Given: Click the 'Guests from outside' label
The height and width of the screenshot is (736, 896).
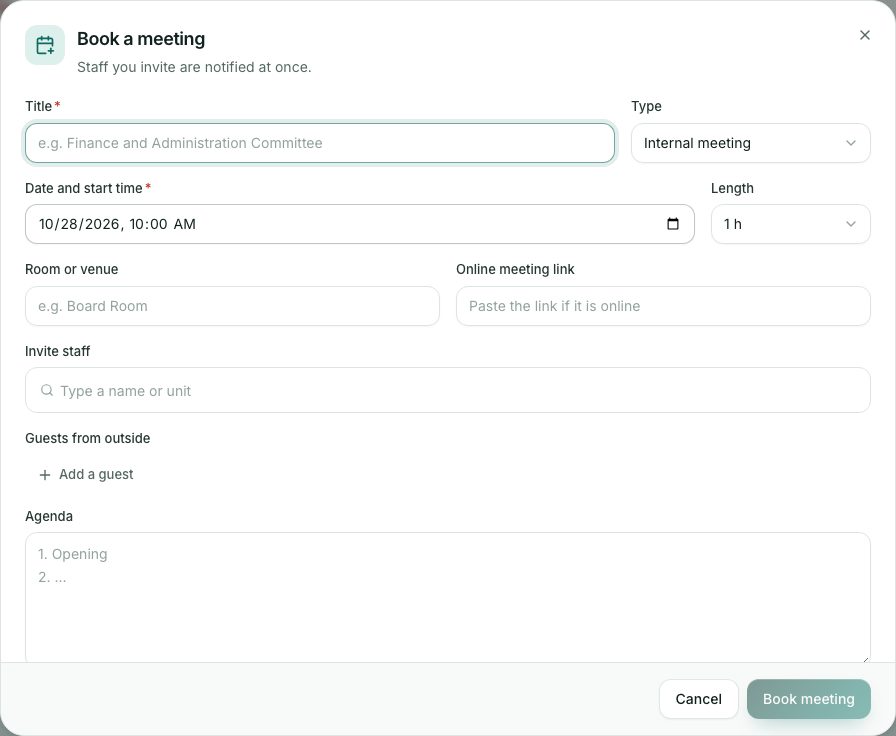Looking at the screenshot, I should (x=87, y=438).
